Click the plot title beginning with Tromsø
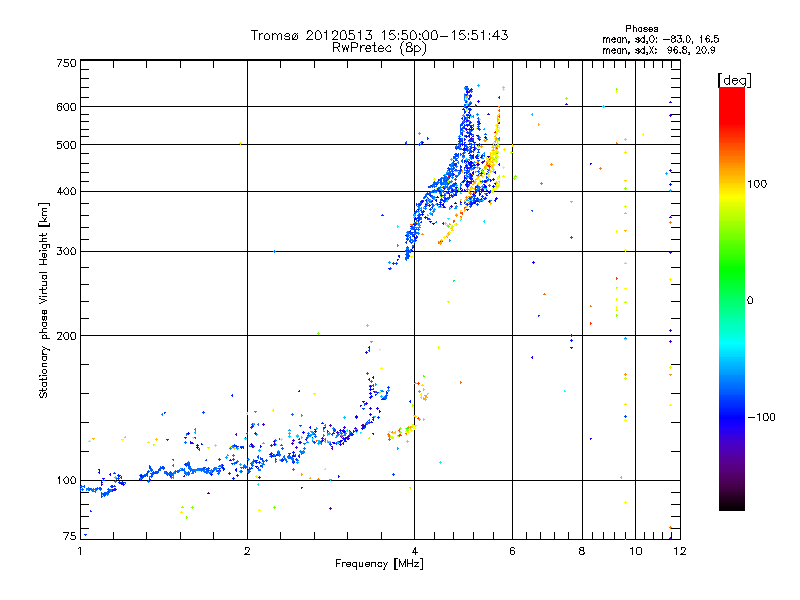This screenshot has height=600, width=800. pyautogui.click(x=379, y=35)
